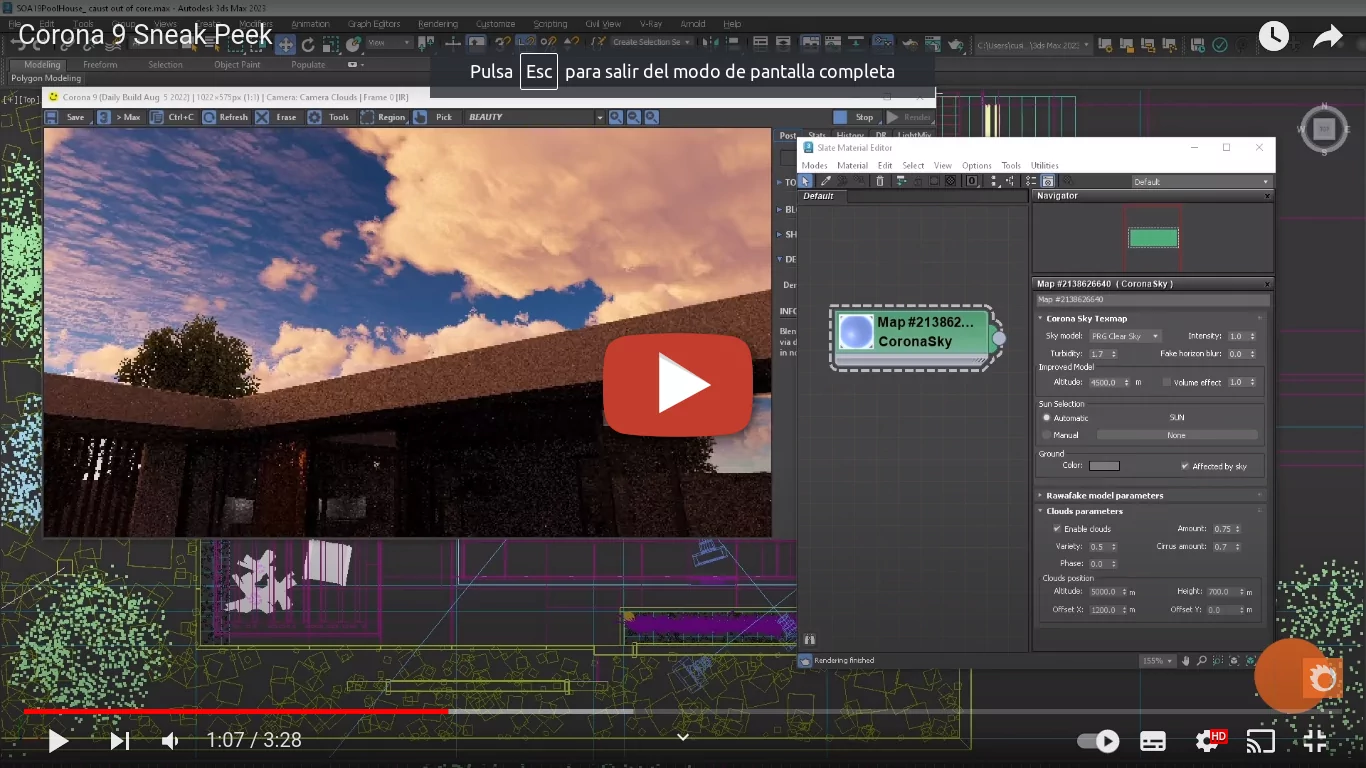Click clouds Altitude 5000.0 field
The width and height of the screenshot is (1366, 768).
(1106, 592)
